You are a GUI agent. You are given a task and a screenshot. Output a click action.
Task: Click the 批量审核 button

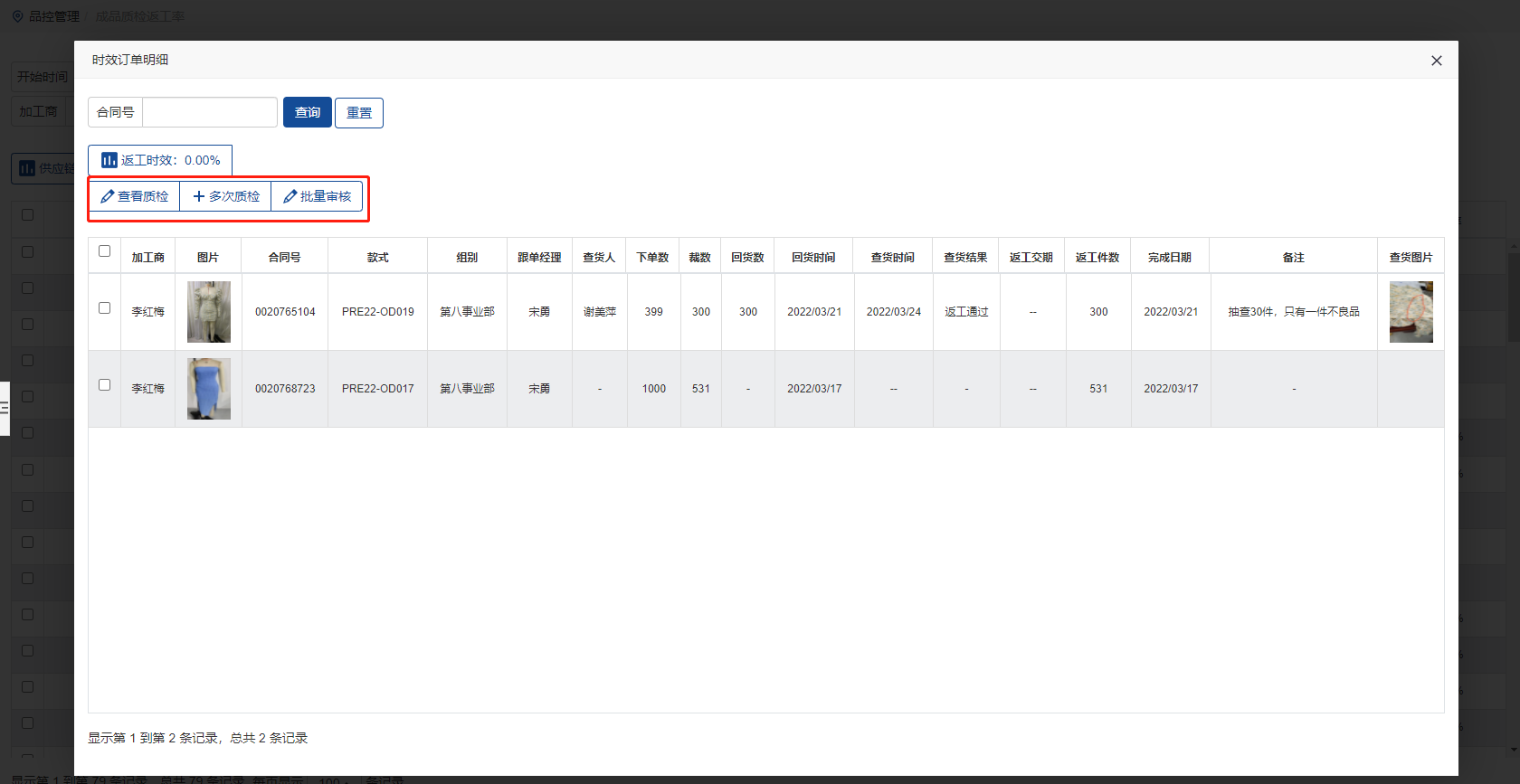[x=317, y=196]
